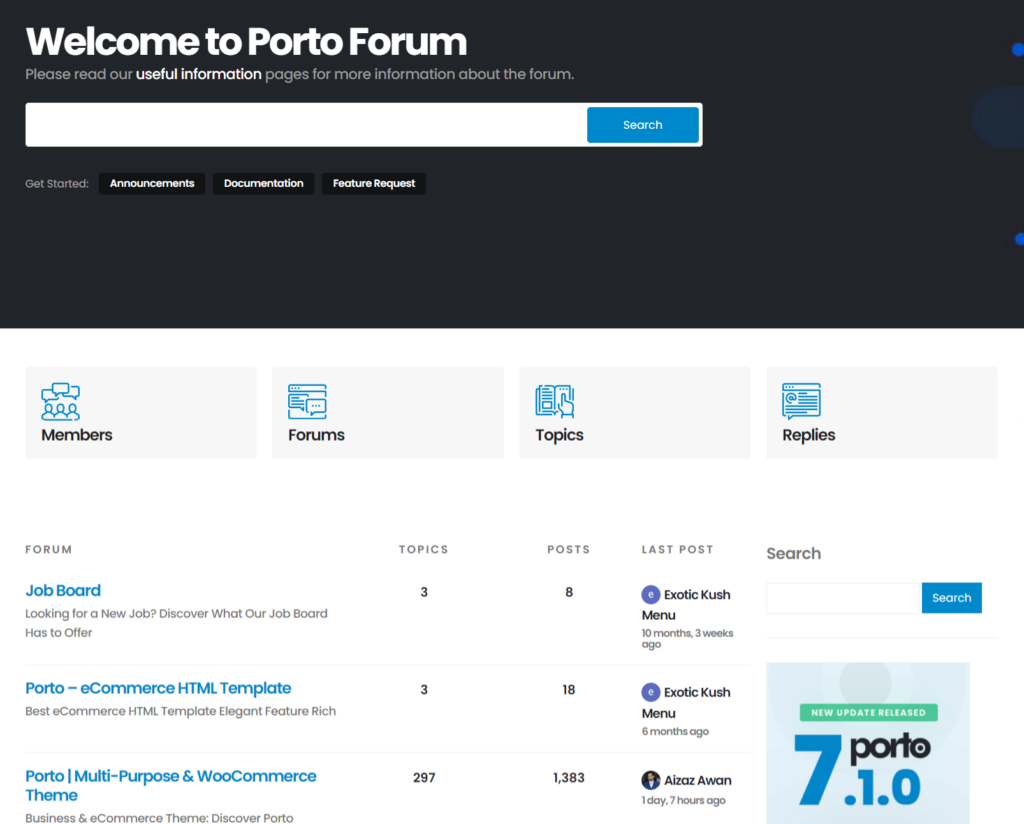Open the Replies section icon
Viewport: 1024px width, 824px height.
(802, 401)
